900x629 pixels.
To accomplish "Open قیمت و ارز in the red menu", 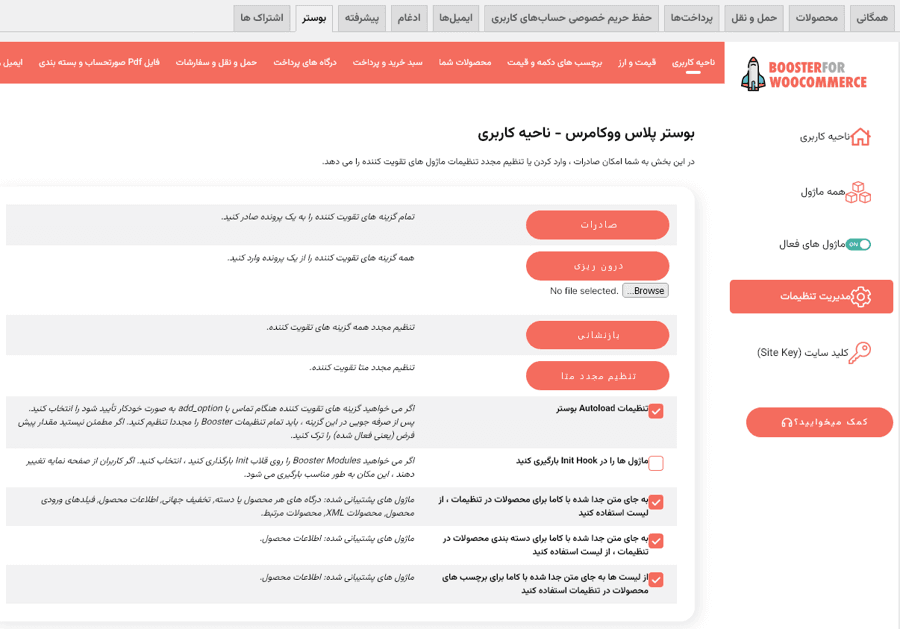I will (637, 62).
